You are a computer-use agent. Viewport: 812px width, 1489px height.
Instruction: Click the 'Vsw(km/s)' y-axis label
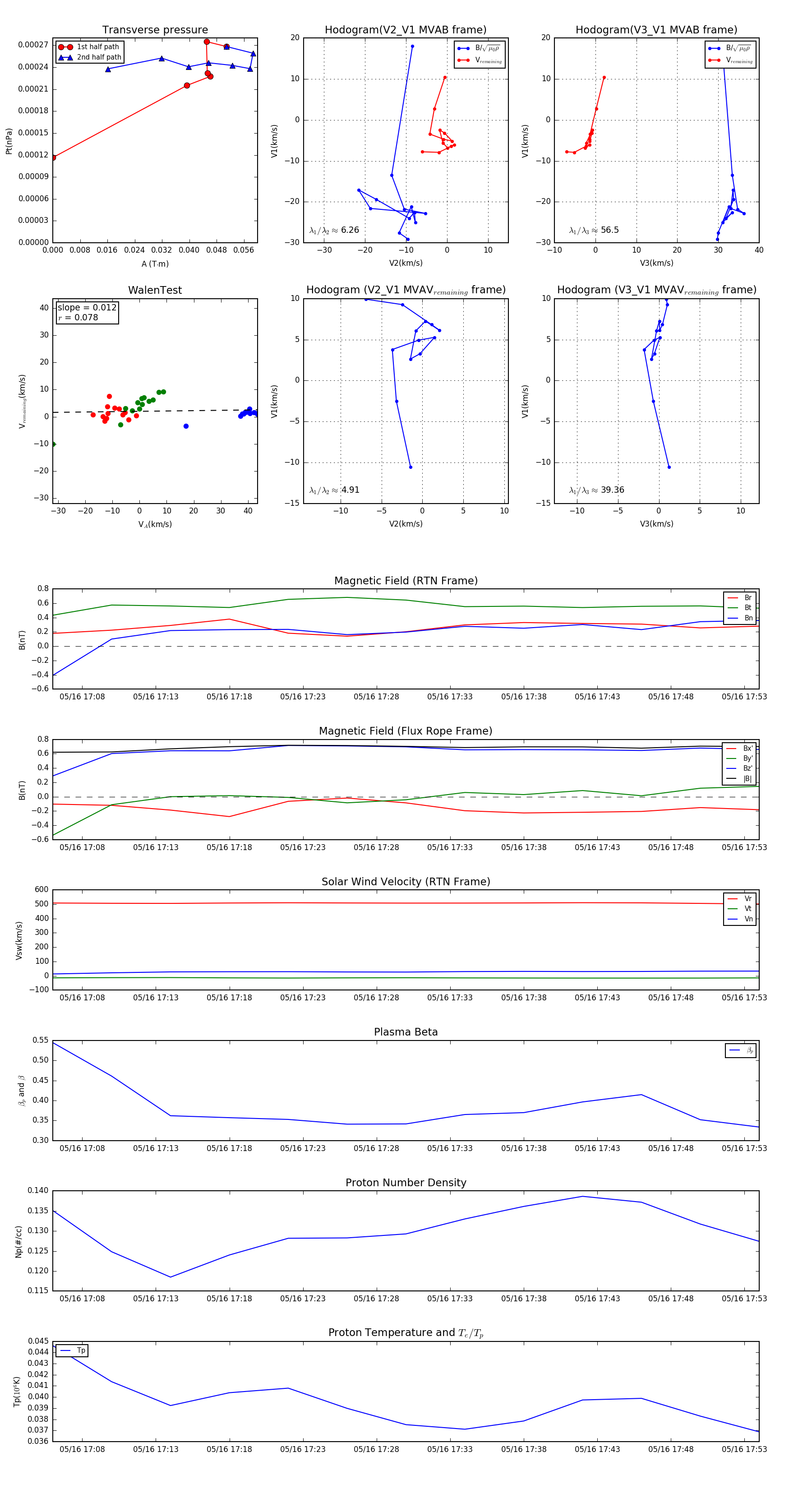tap(18, 940)
